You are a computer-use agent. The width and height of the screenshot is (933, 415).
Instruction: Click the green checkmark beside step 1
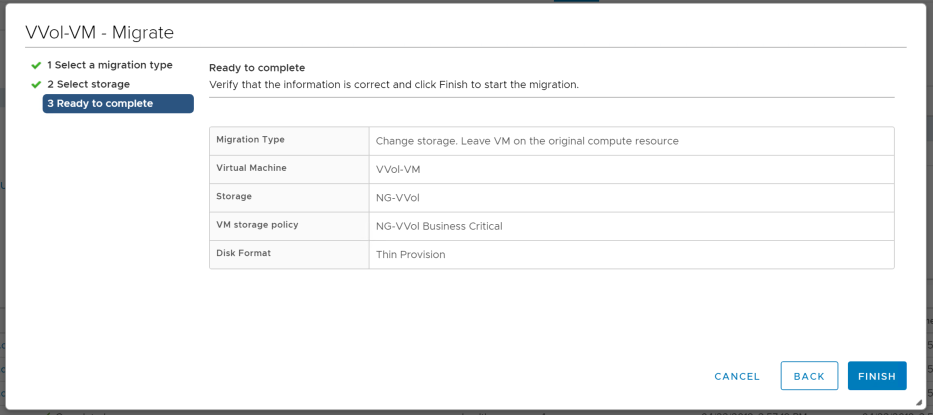click(x=36, y=66)
